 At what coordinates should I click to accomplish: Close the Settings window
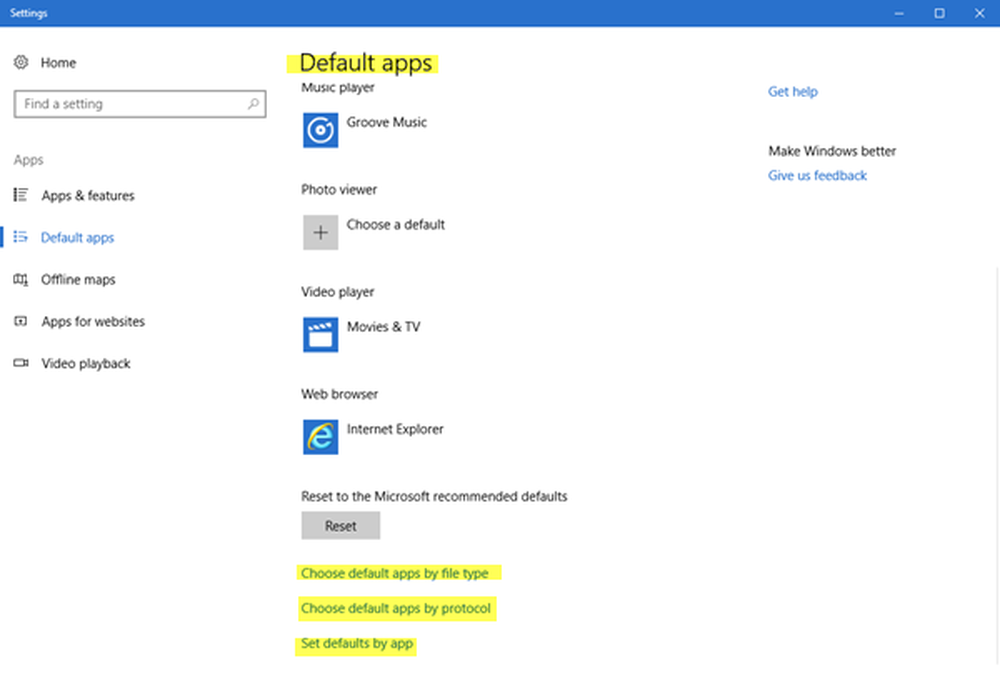[980, 13]
